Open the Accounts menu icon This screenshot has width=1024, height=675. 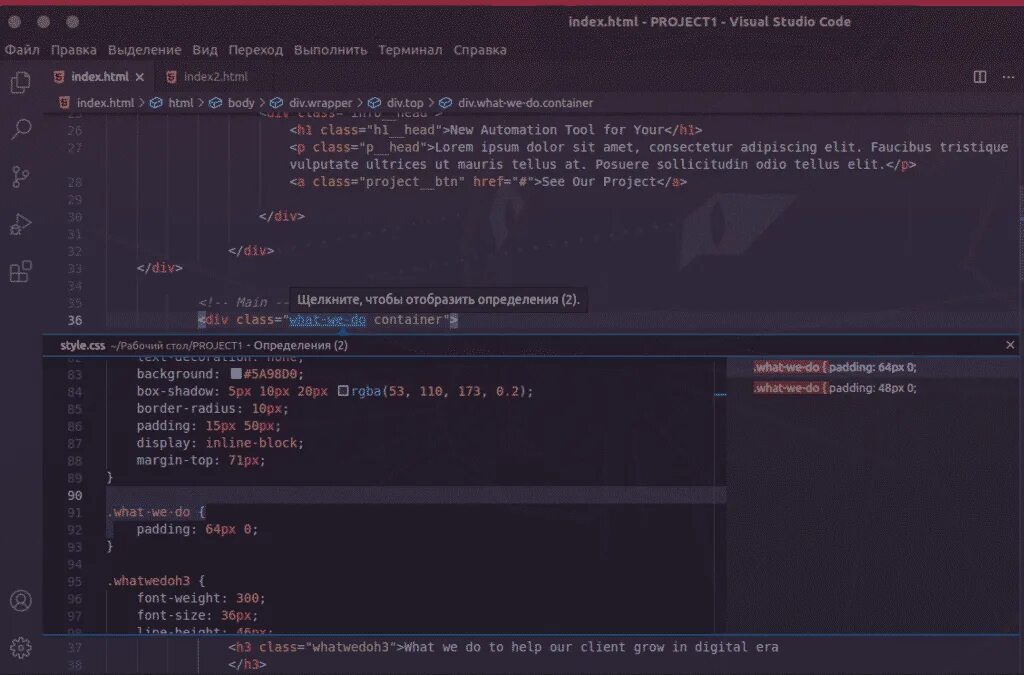pos(20,601)
